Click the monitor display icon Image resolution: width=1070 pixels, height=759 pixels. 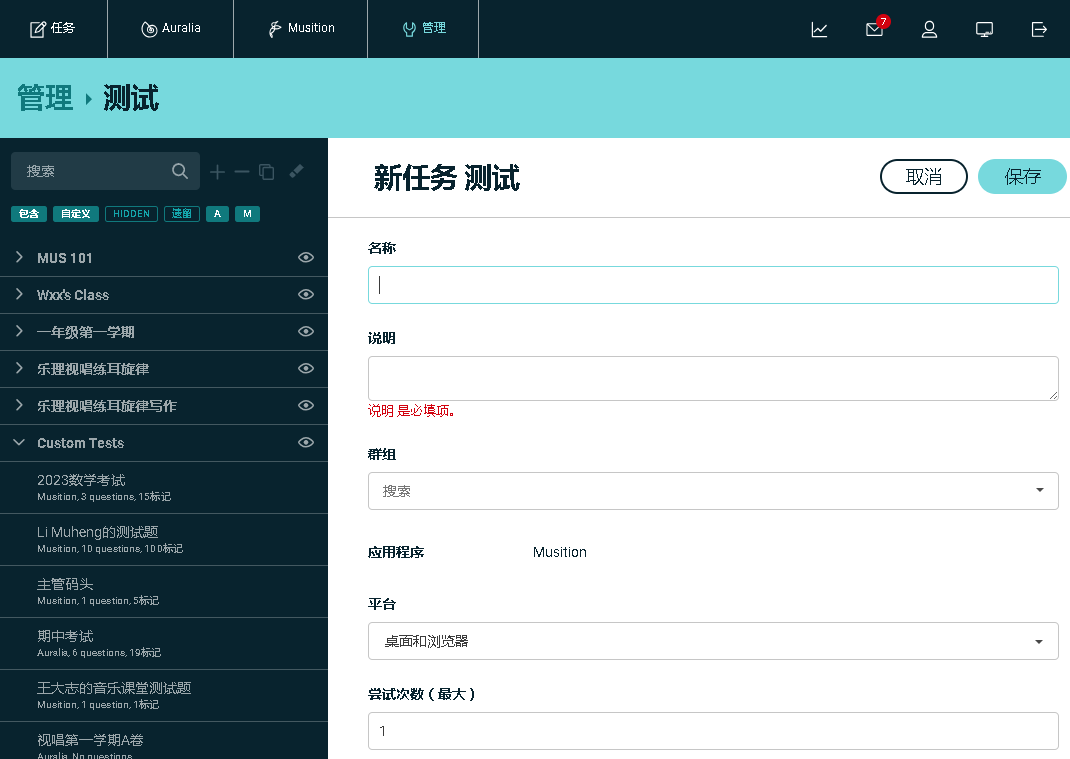984,29
